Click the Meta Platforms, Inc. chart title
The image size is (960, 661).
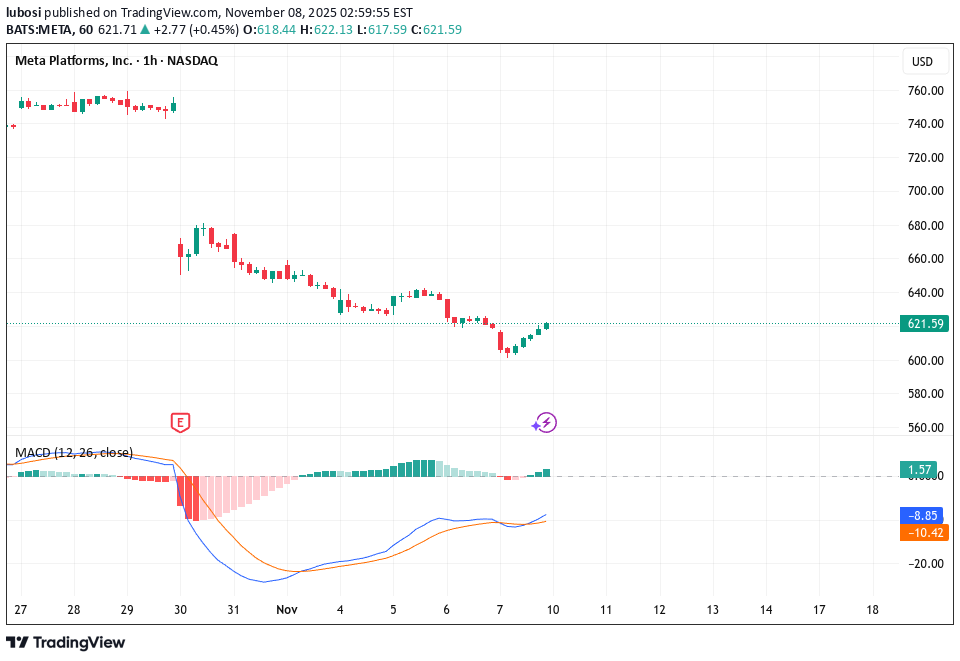(x=74, y=61)
